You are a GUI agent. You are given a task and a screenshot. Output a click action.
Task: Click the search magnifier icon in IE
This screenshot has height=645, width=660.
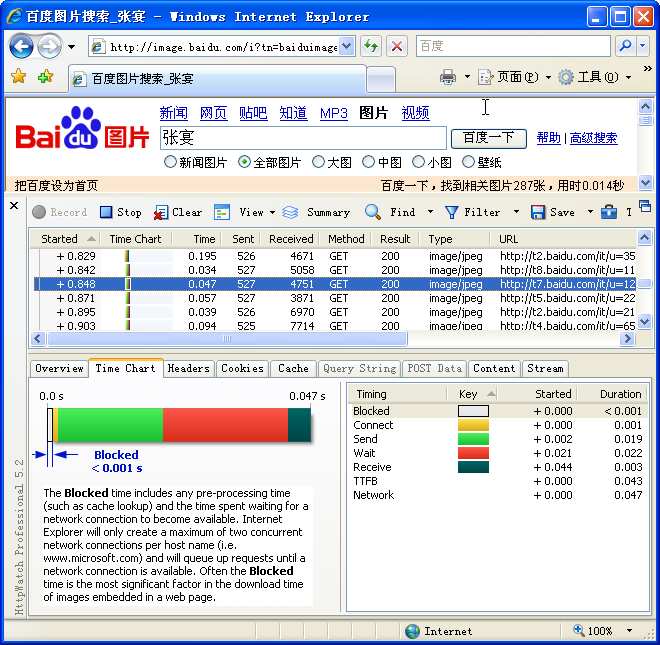(x=625, y=45)
